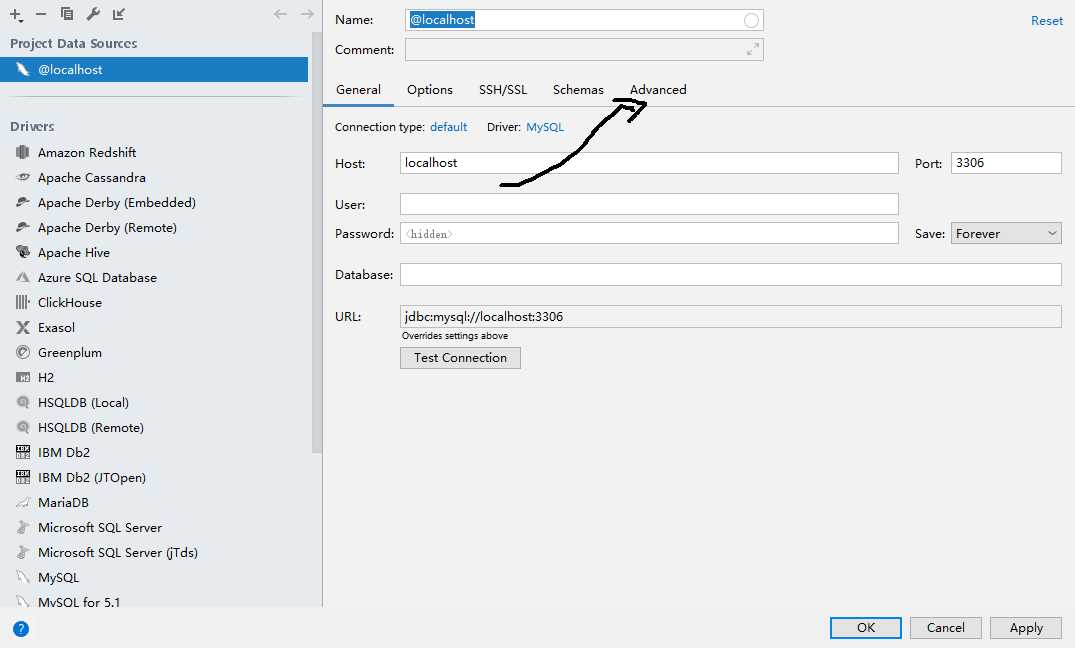Image resolution: width=1075 pixels, height=648 pixels.
Task: Add a new data source with plus icon
Action: pos(16,14)
